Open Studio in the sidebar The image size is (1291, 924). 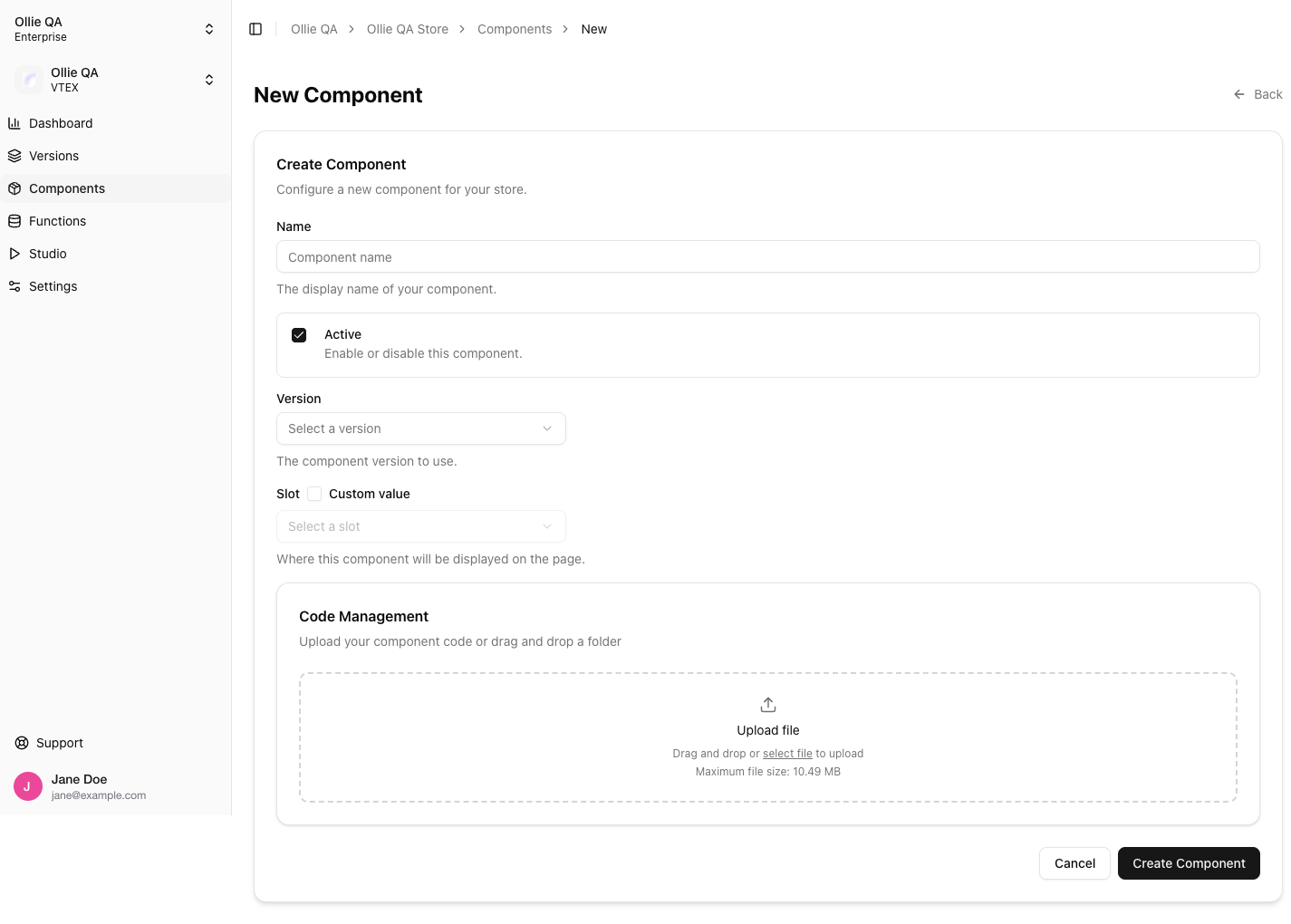tap(115, 254)
